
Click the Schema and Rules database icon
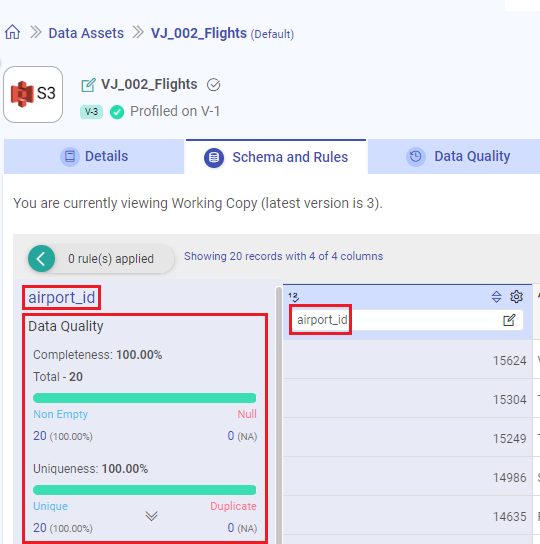(214, 158)
